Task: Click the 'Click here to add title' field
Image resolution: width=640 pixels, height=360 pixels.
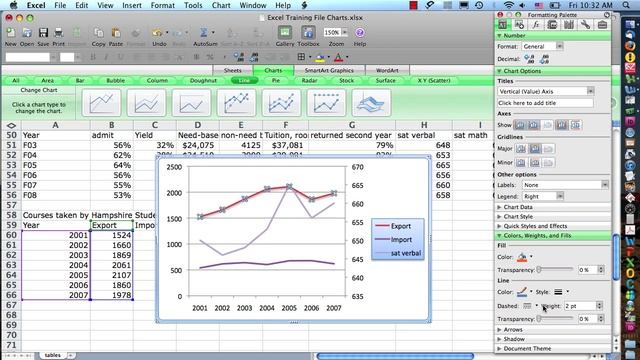Action: click(x=545, y=103)
